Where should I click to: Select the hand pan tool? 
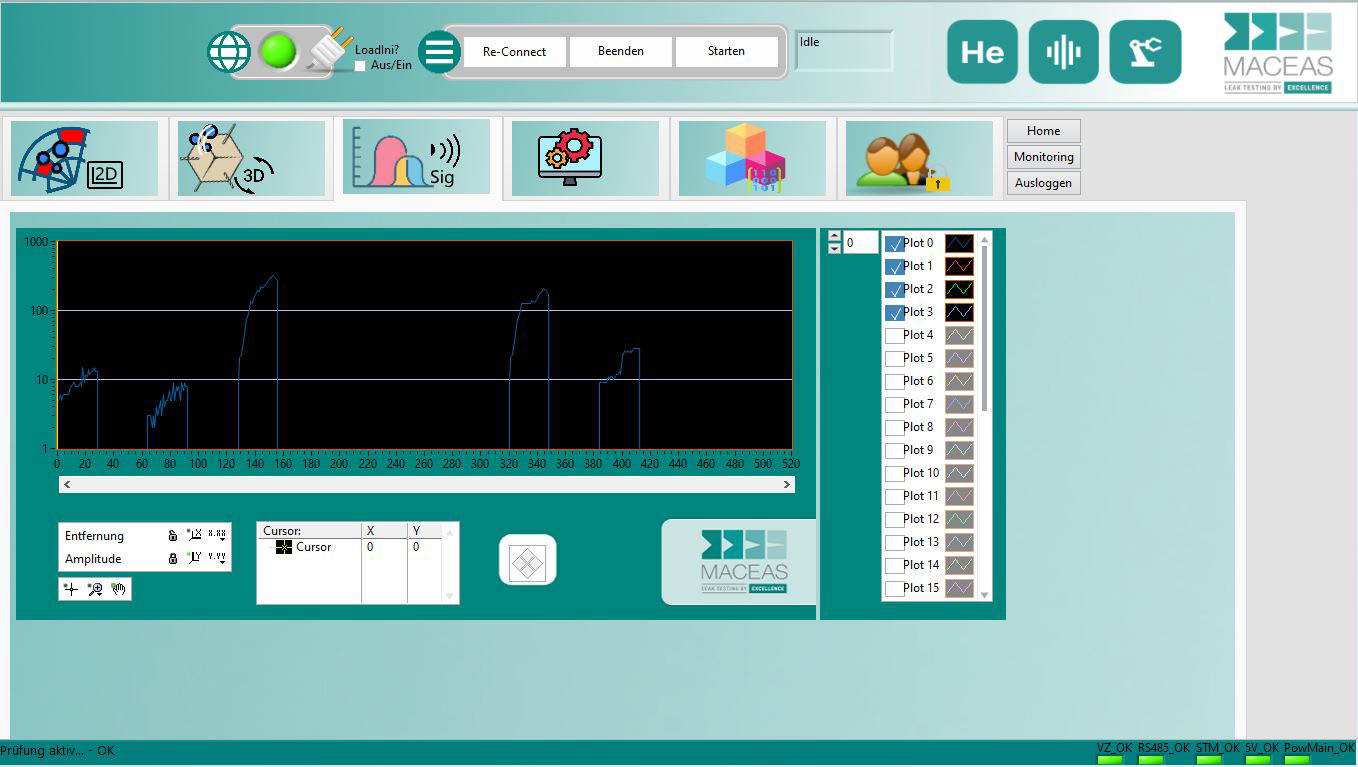click(119, 589)
